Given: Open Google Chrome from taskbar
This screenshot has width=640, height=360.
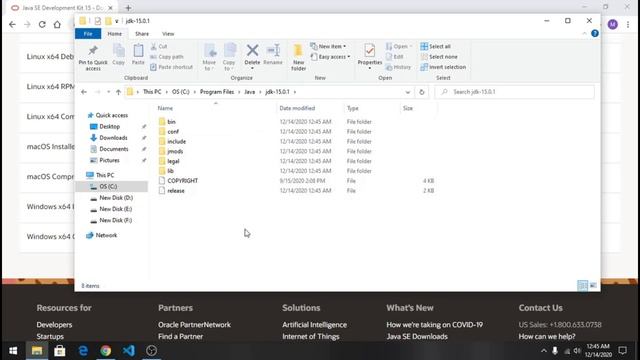Looking at the screenshot, I should pos(106,351).
